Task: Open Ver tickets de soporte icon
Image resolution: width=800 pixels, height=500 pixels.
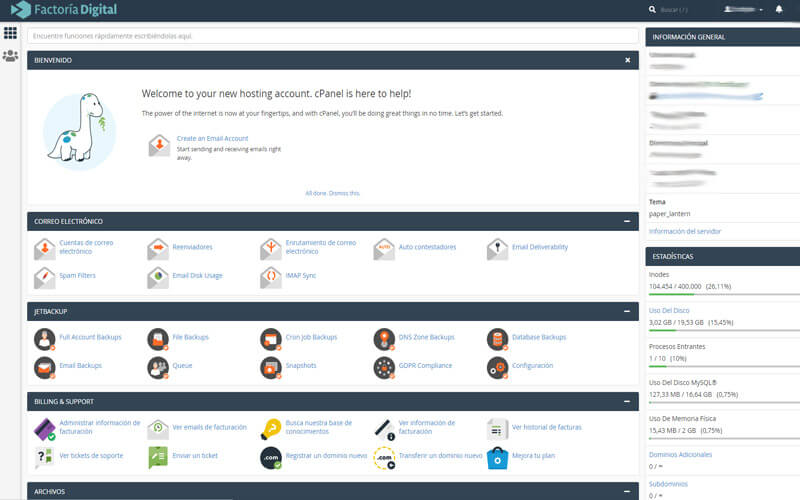Action: (45, 458)
